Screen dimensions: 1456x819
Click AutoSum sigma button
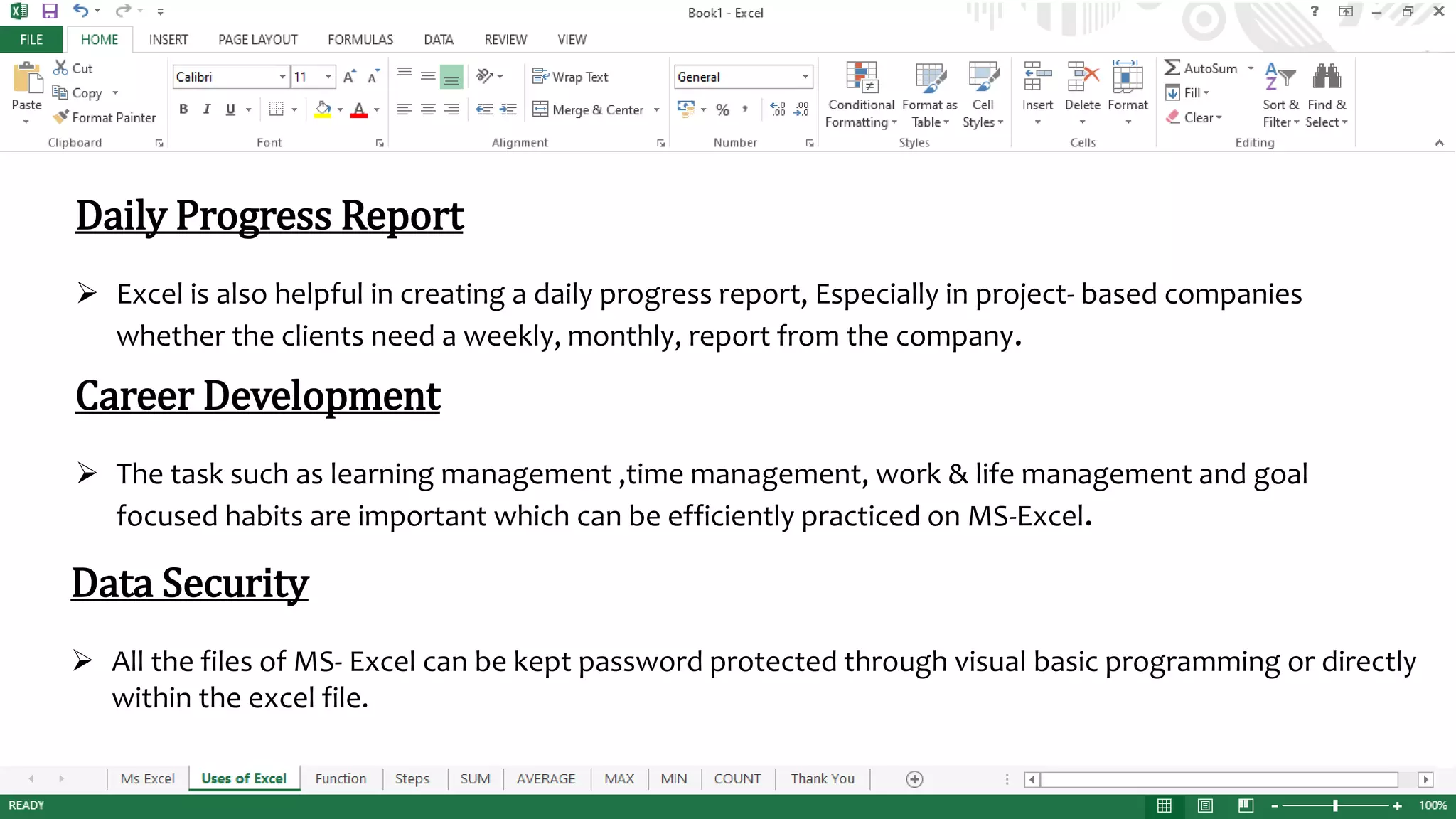[x=1201, y=68]
